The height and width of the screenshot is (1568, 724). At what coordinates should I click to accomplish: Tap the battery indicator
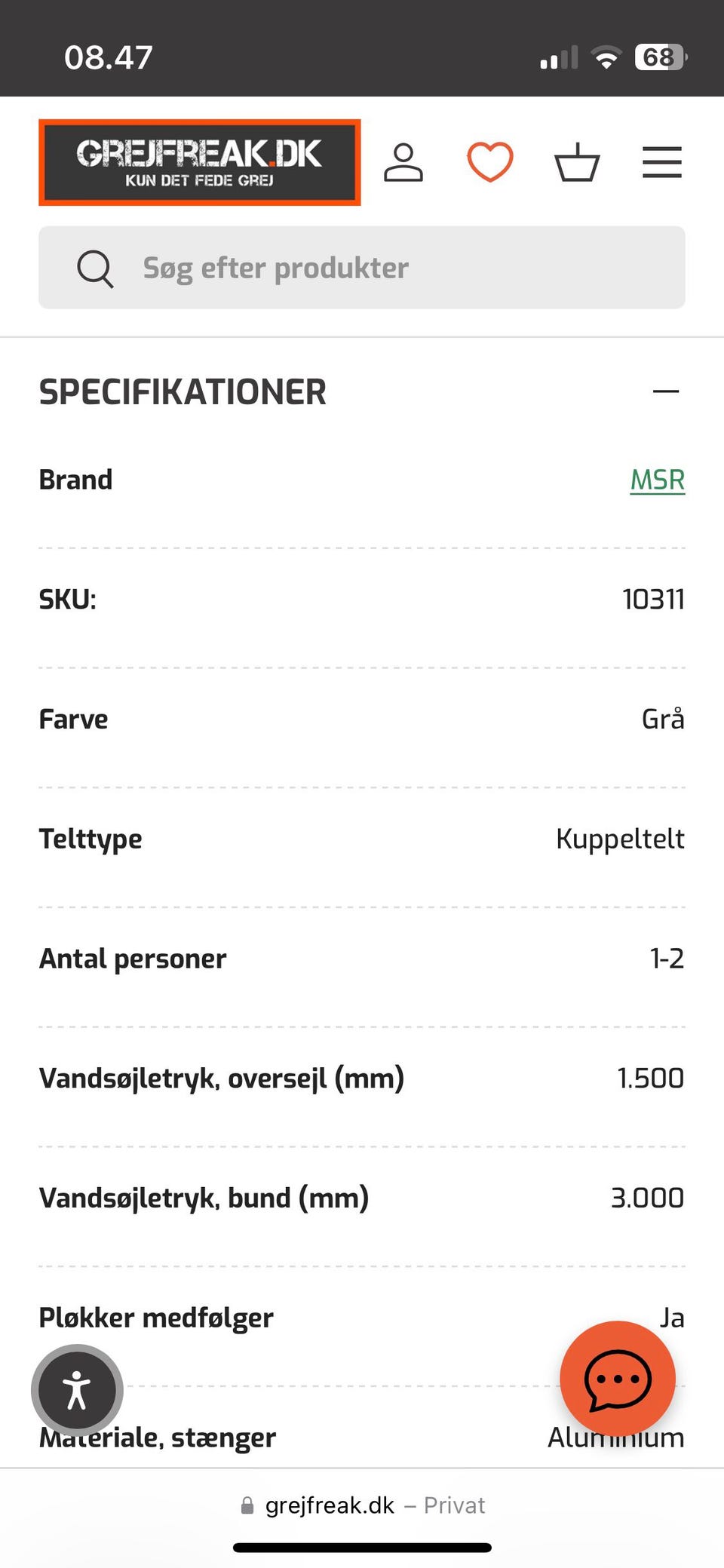click(661, 57)
